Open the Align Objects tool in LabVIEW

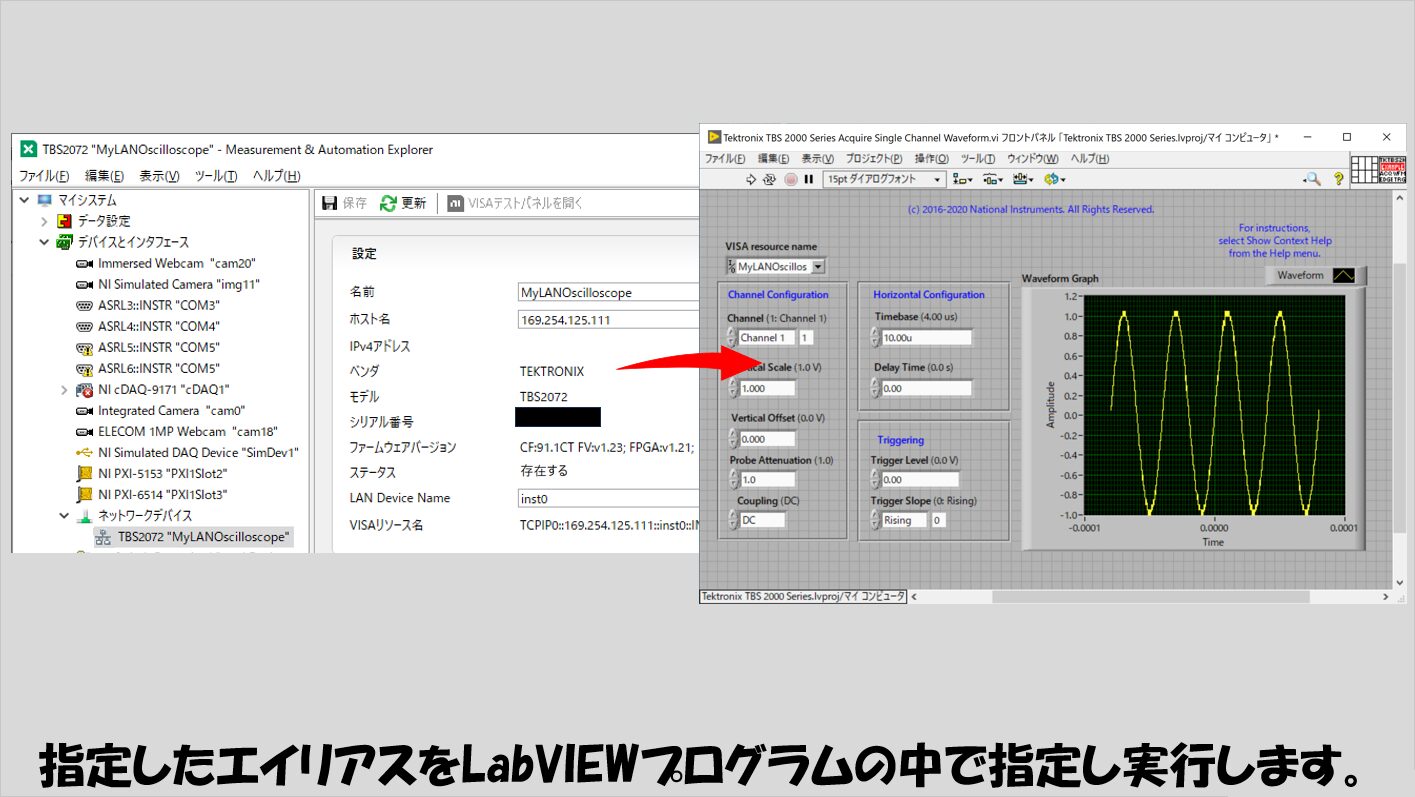pyautogui.click(x=962, y=179)
